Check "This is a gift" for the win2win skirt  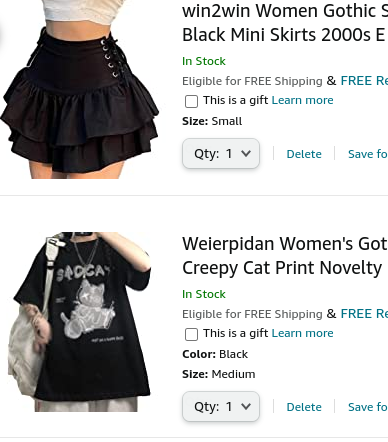tap(191, 101)
